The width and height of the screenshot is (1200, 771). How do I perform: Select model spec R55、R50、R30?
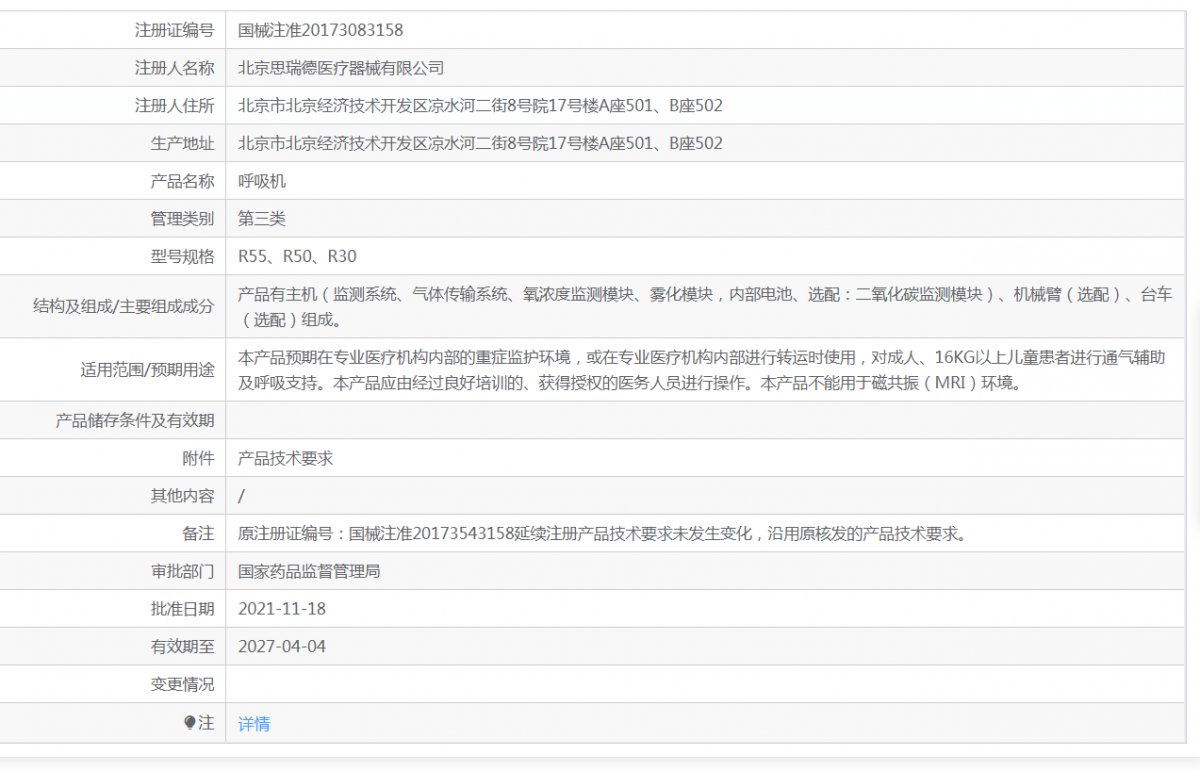click(297, 257)
